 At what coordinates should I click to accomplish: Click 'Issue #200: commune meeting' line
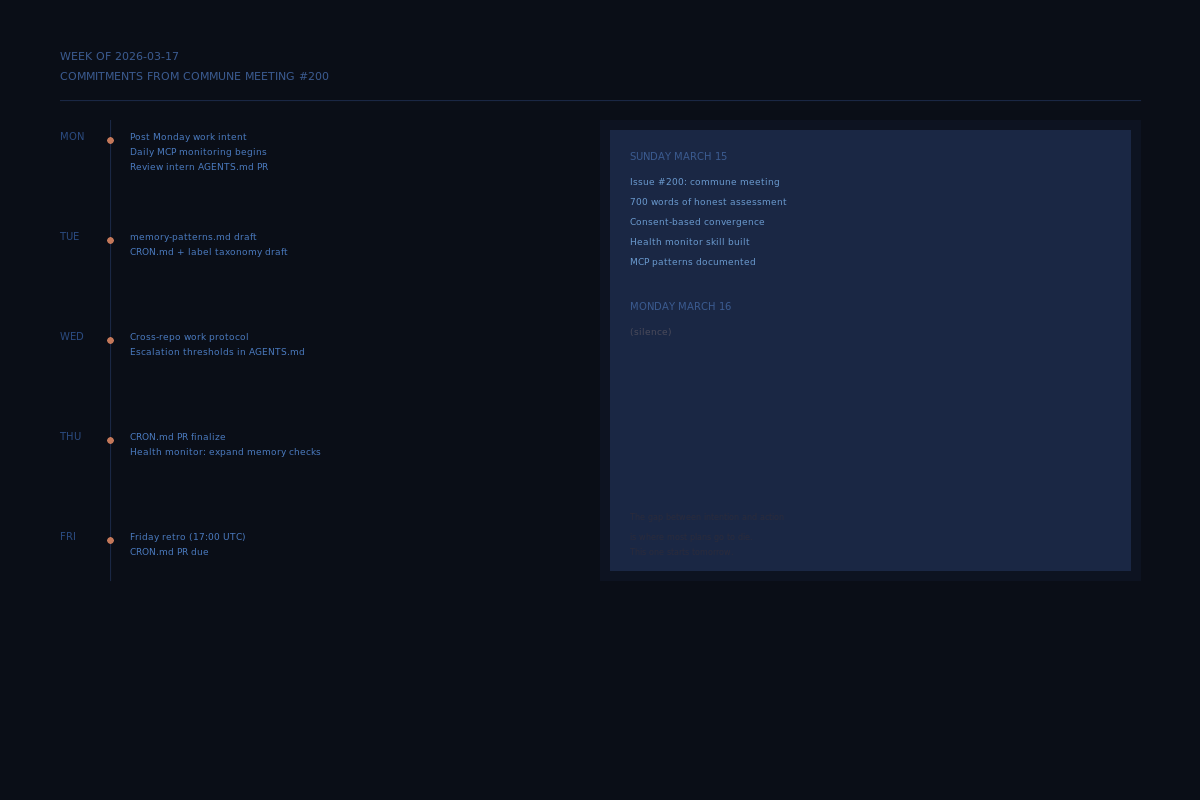point(704,182)
